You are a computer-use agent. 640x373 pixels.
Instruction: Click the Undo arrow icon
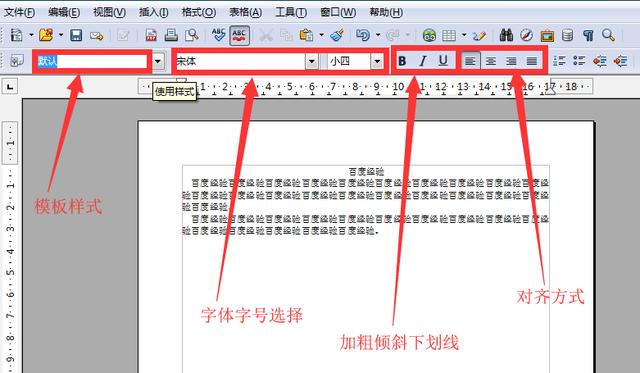(362, 36)
